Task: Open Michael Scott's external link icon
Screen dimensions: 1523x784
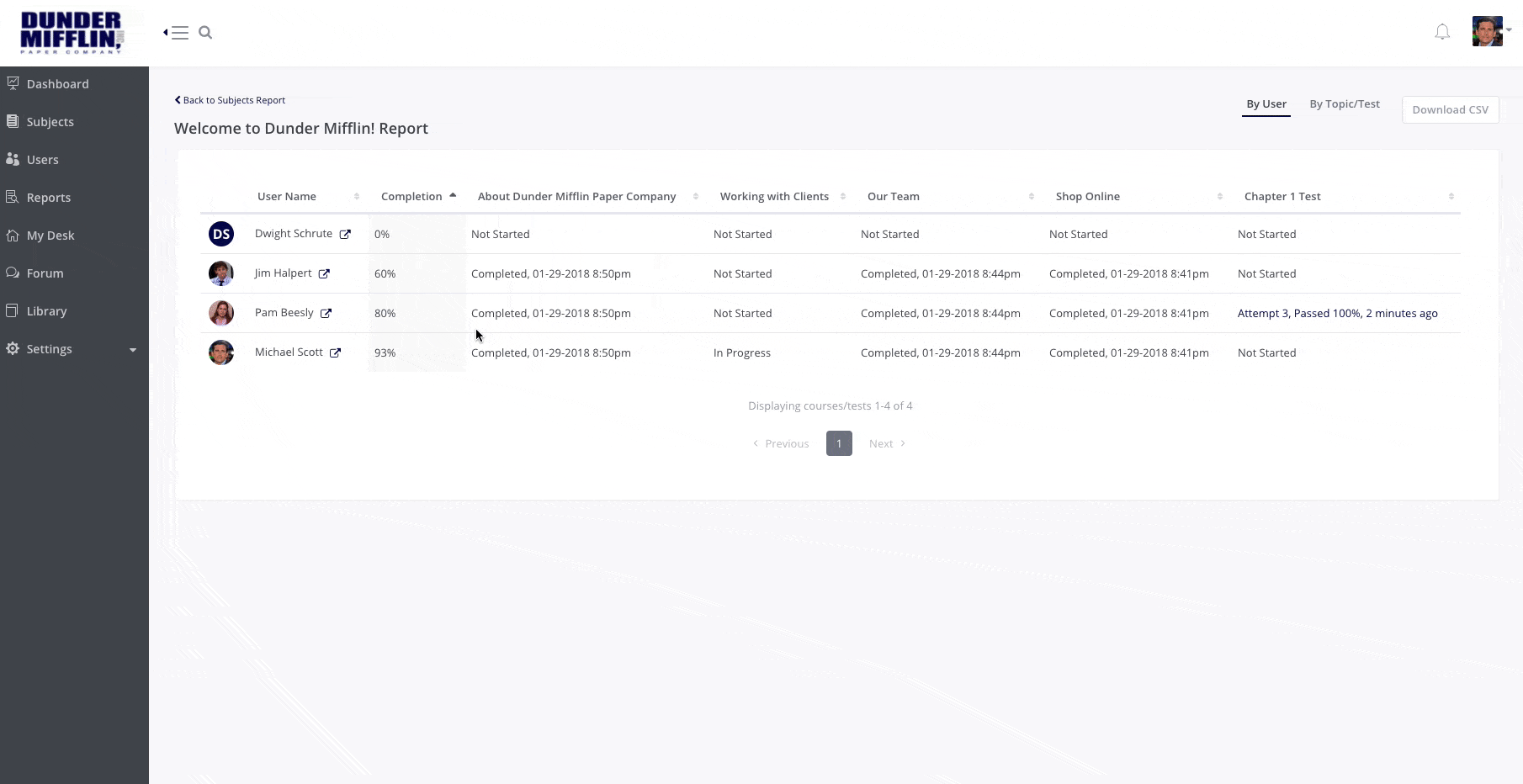Action: [335, 353]
